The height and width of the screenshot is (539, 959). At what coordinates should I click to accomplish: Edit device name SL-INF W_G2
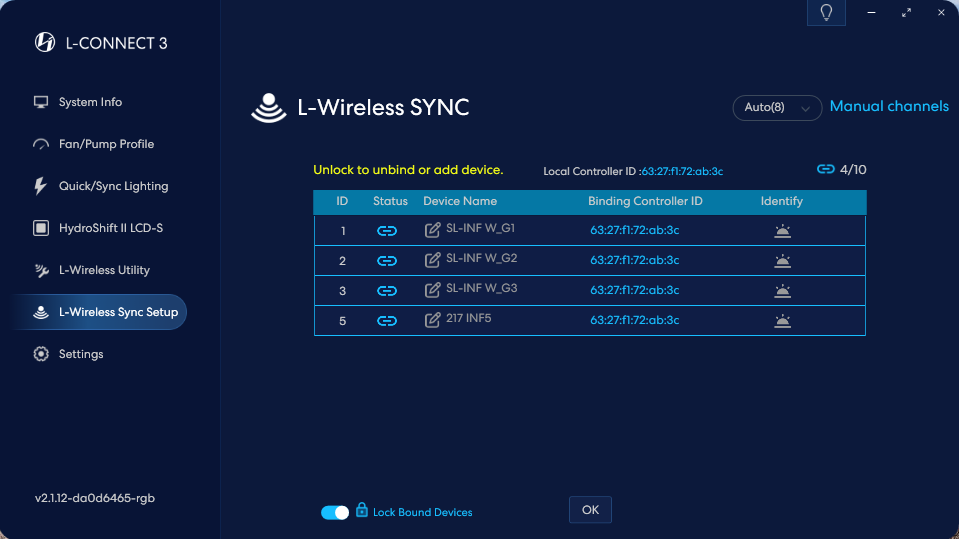[x=433, y=260]
